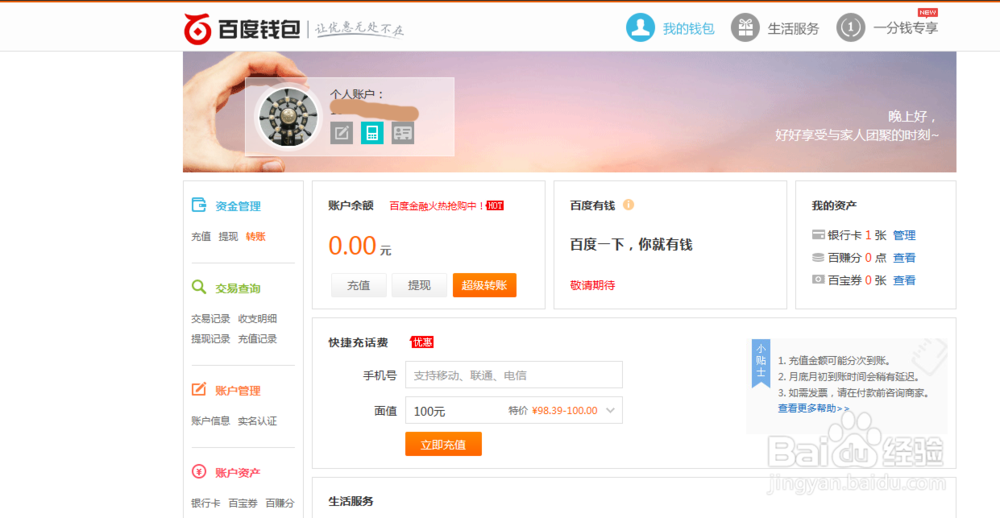Click the profile avatar image

pyautogui.click(x=288, y=117)
